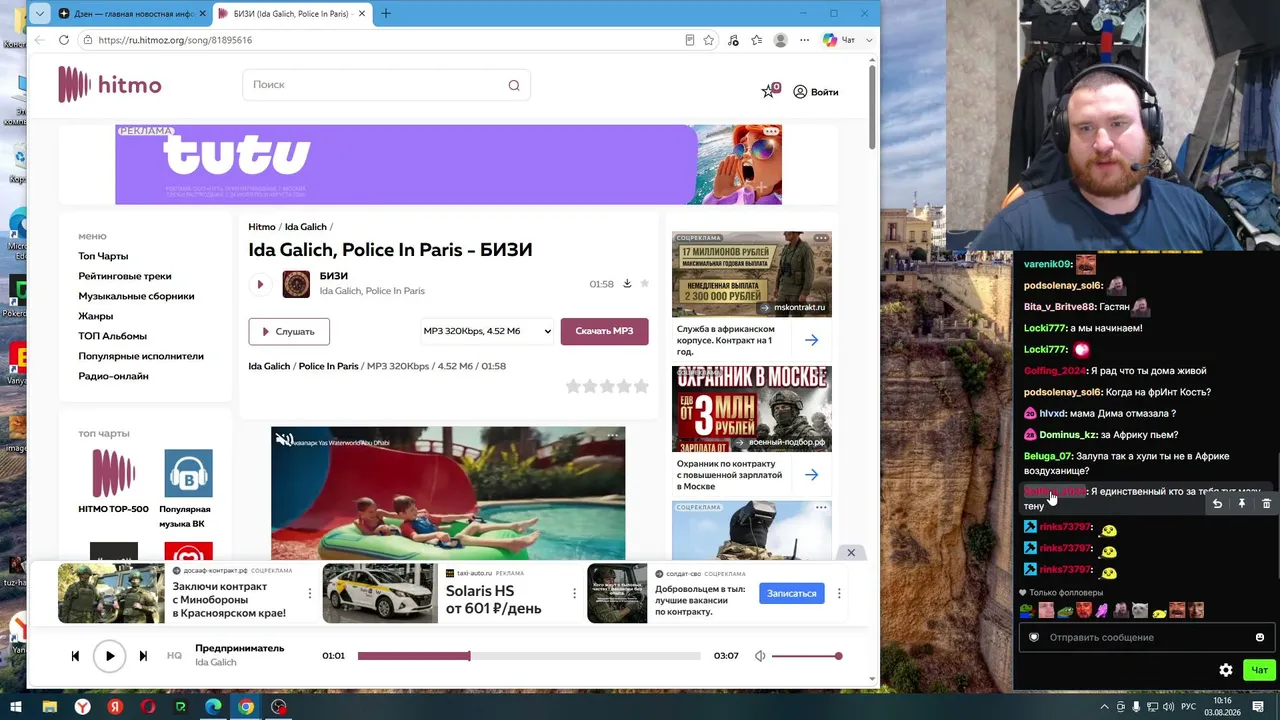Open the Топ Чарты menu item
The width and height of the screenshot is (1280, 720).
pyautogui.click(x=103, y=256)
